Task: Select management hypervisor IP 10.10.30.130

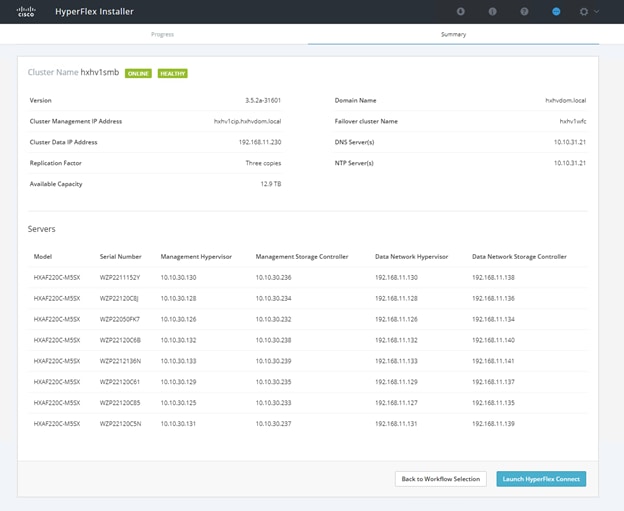Action: coord(178,277)
